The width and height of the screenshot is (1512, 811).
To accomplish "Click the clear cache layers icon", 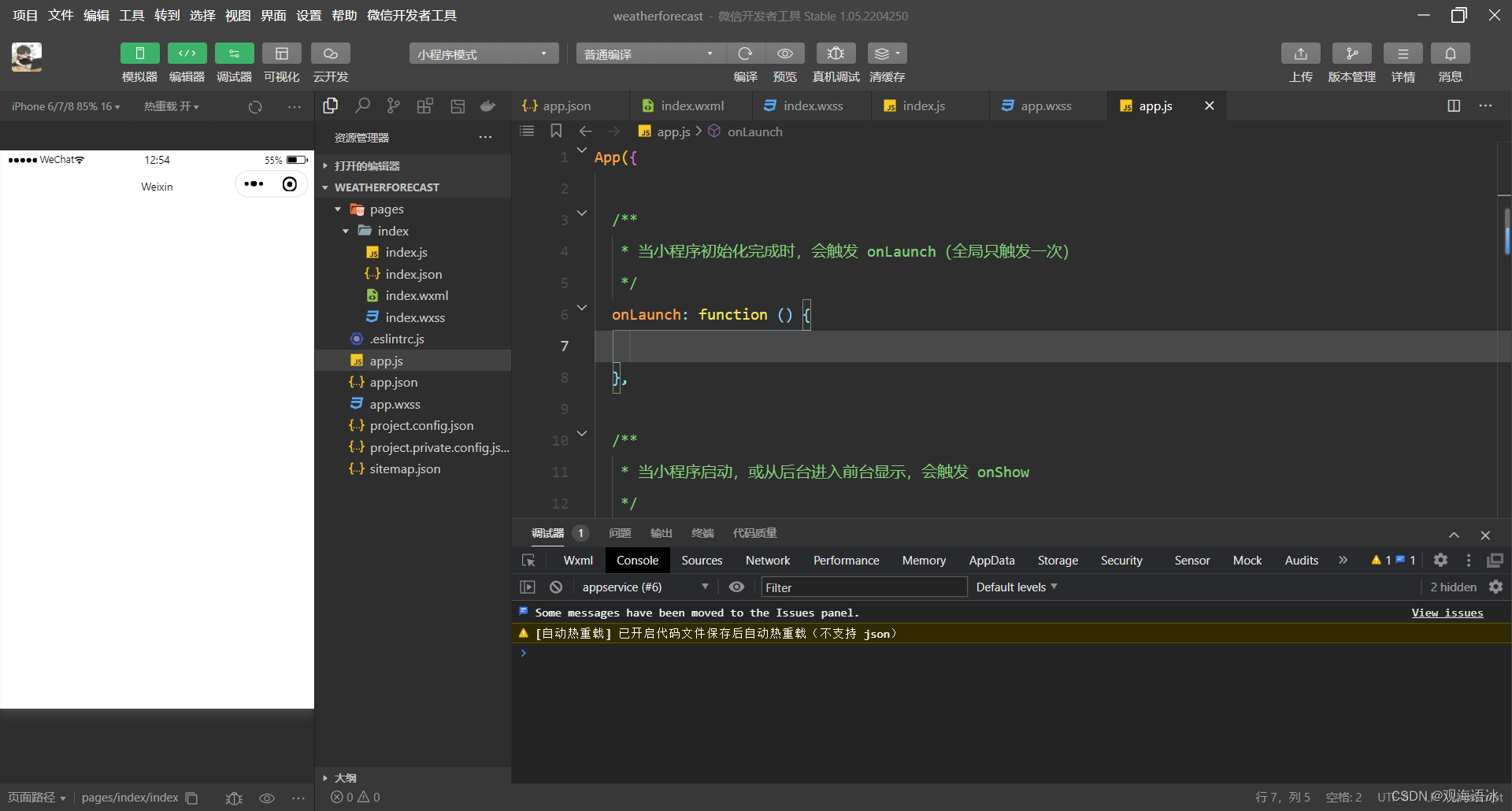I will coord(887,54).
